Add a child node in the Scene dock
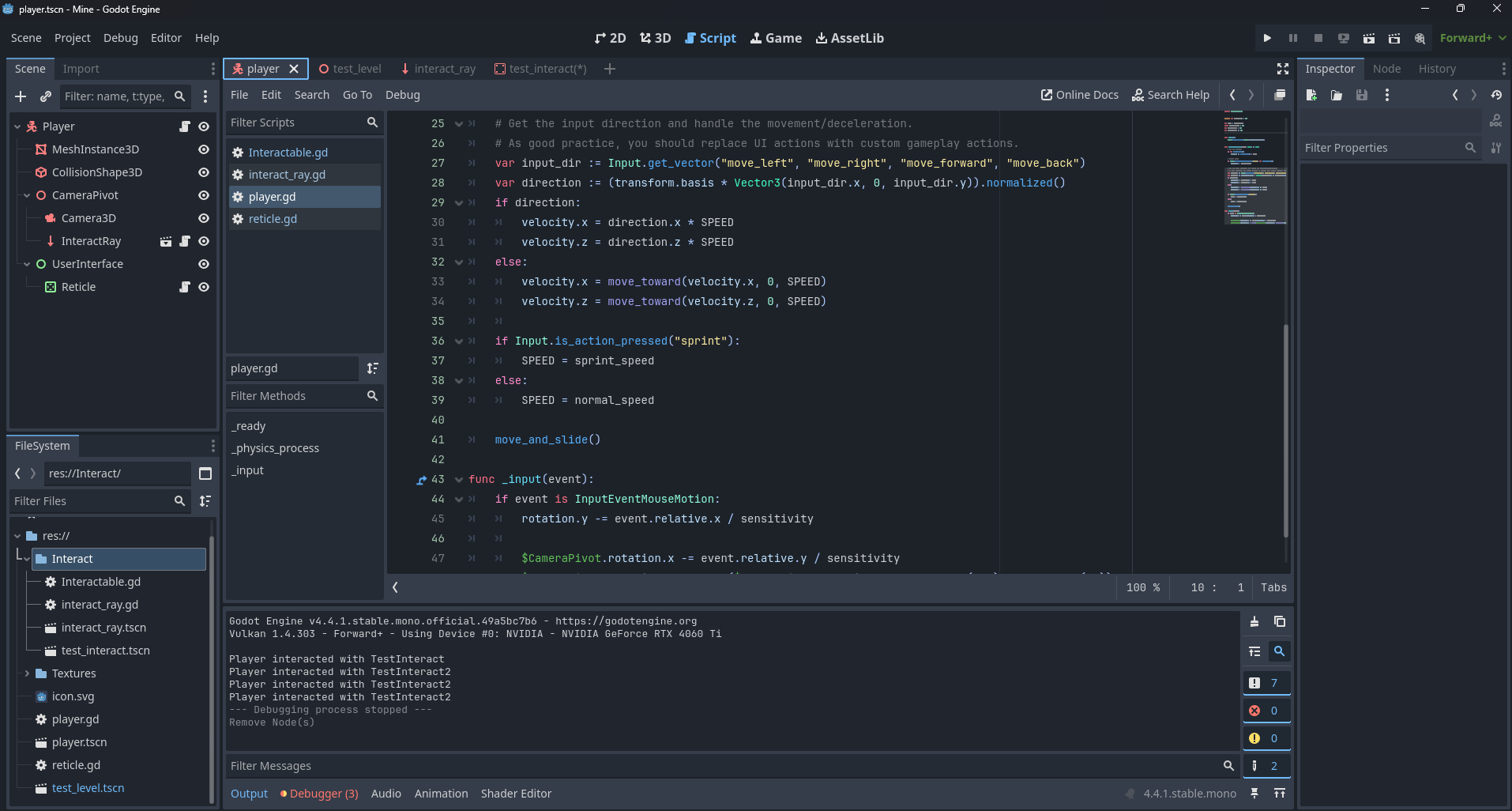 click(20, 96)
